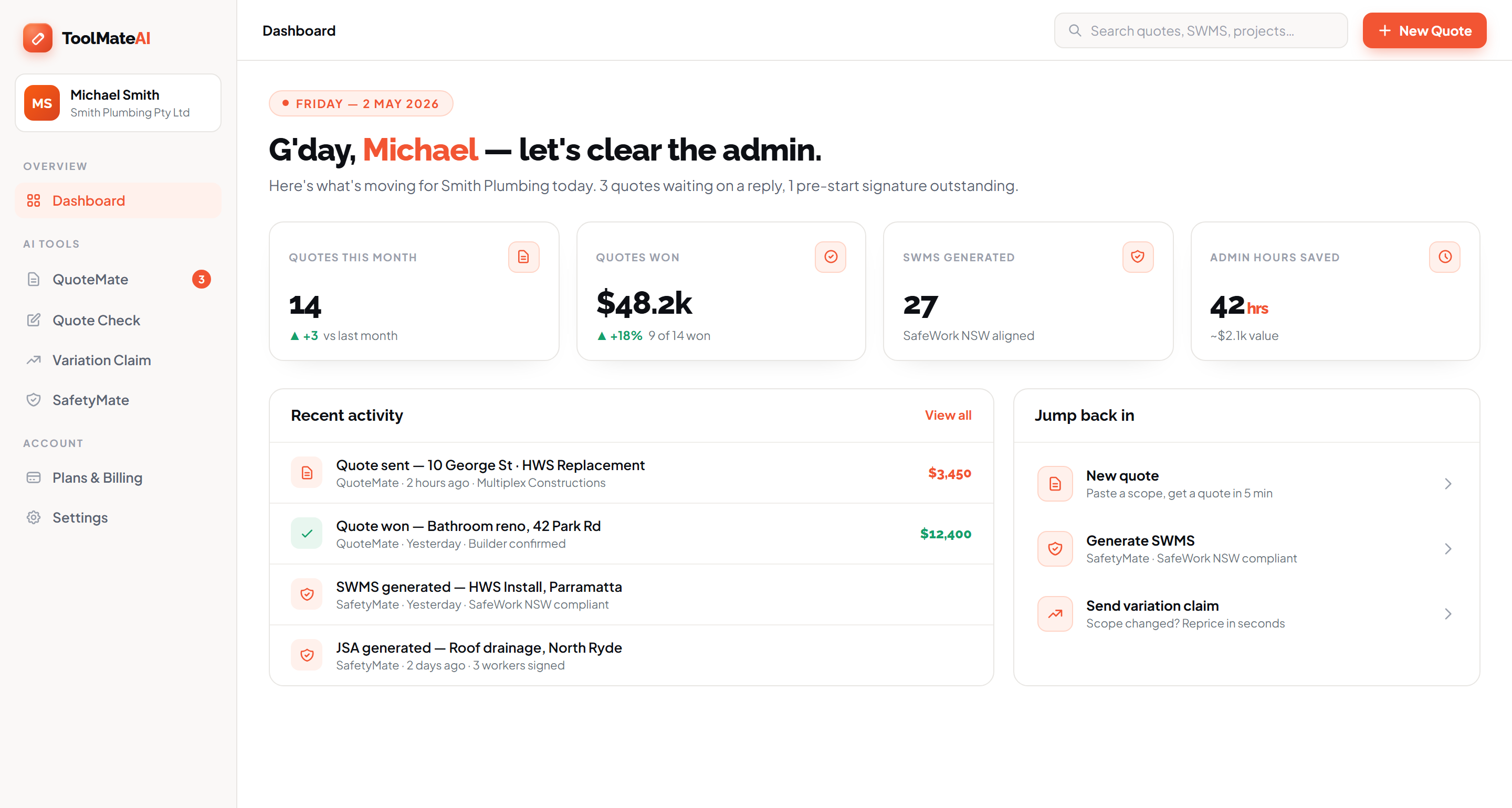Click the Quotes Won checkmark icon
Screen dimensions: 1512x808
[x=831, y=257]
